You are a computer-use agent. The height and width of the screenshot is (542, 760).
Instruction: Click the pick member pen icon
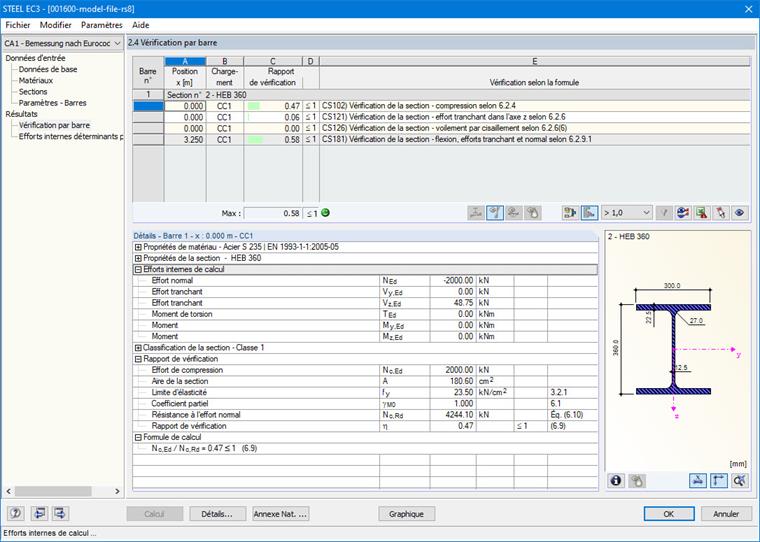[x=721, y=213]
